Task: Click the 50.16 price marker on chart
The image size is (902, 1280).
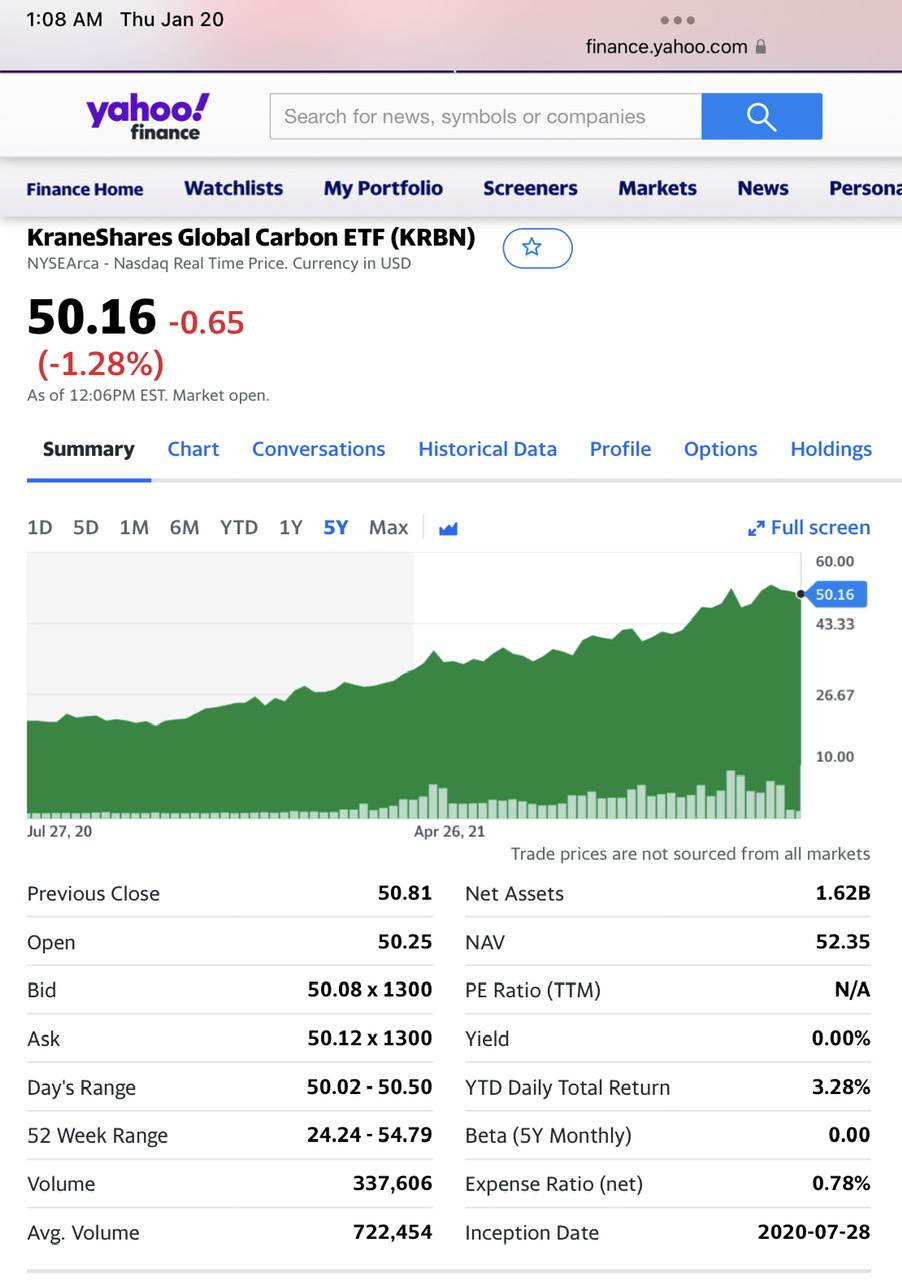Action: click(x=834, y=595)
